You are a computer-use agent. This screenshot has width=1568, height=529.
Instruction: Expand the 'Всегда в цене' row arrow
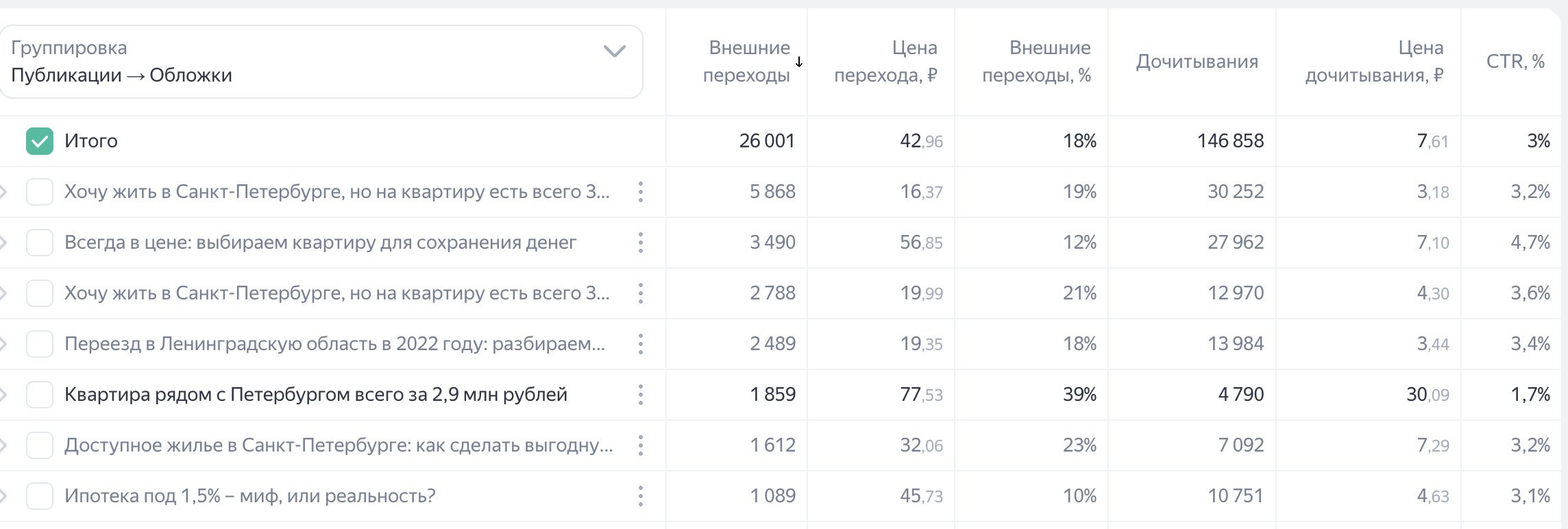pos(4,243)
